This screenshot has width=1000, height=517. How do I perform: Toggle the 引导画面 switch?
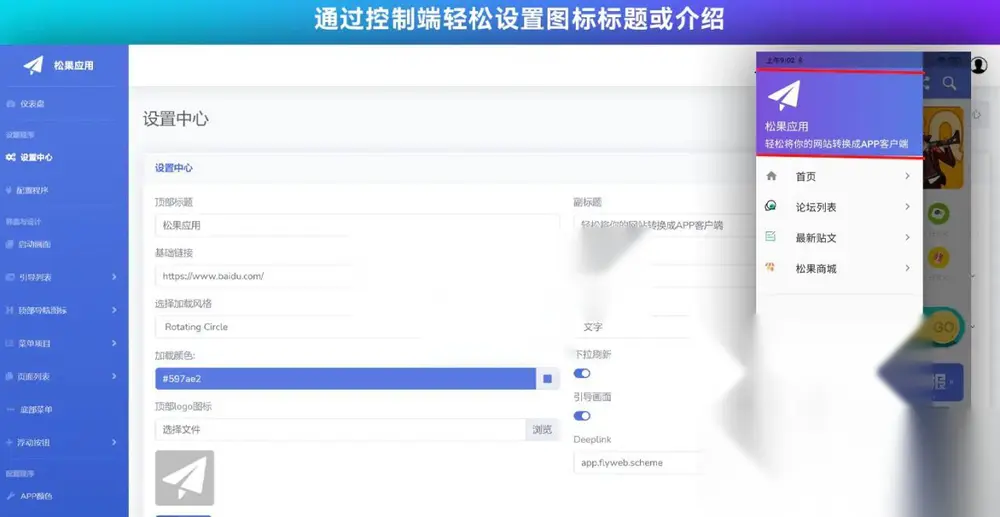(582, 416)
